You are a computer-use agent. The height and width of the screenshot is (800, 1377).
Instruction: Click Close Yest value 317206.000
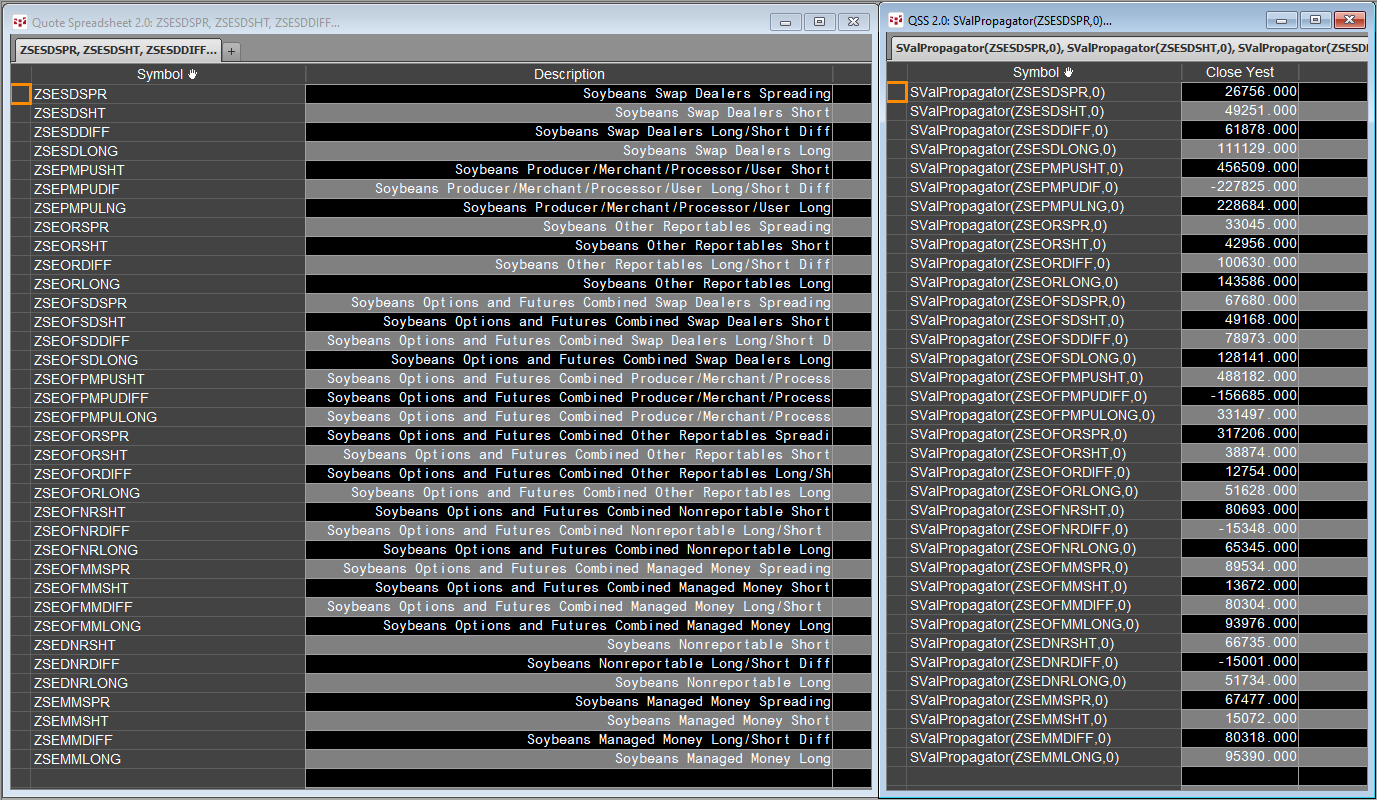(1239, 434)
